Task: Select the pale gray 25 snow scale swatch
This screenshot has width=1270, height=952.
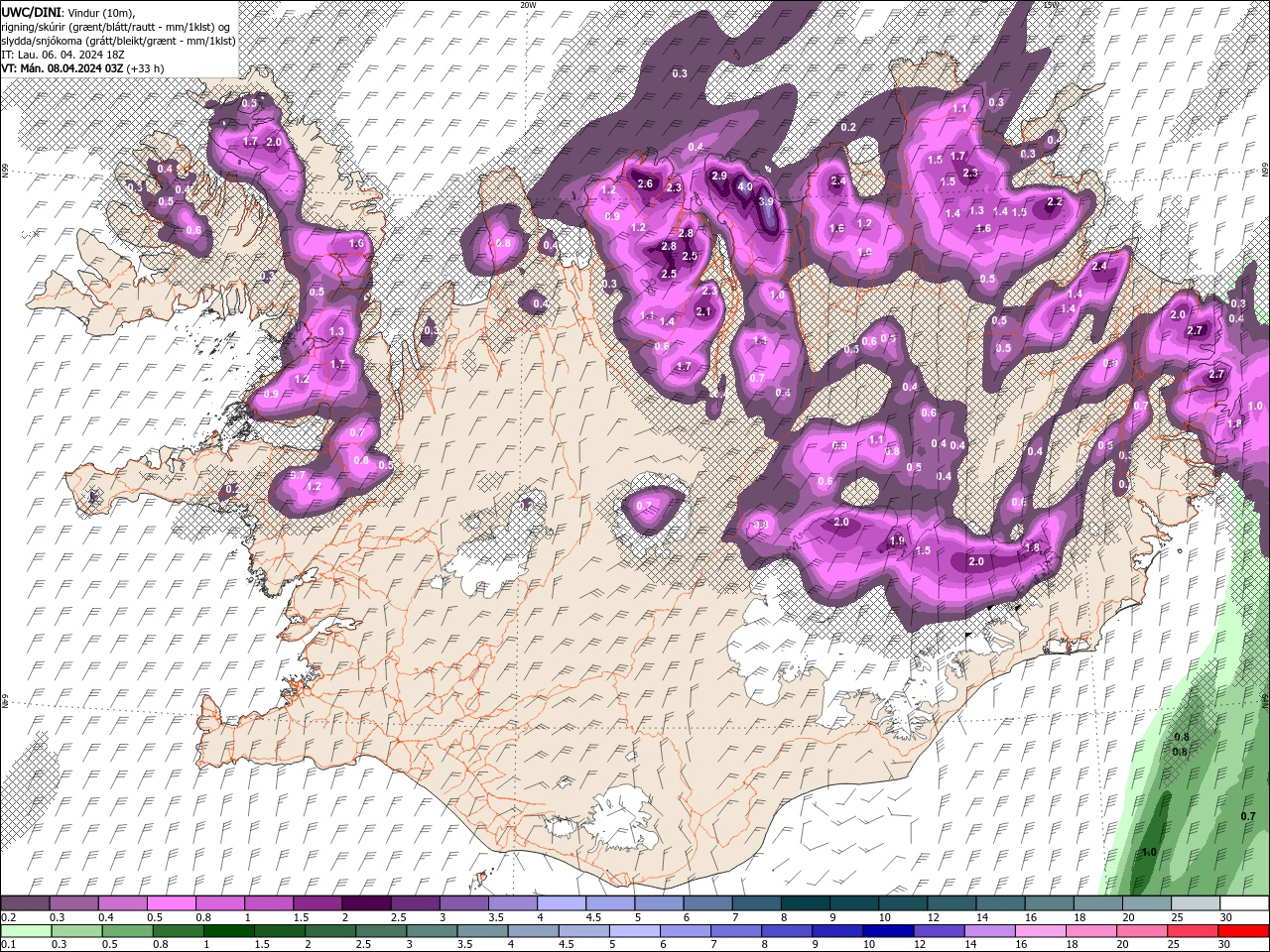Action: coord(1196,903)
